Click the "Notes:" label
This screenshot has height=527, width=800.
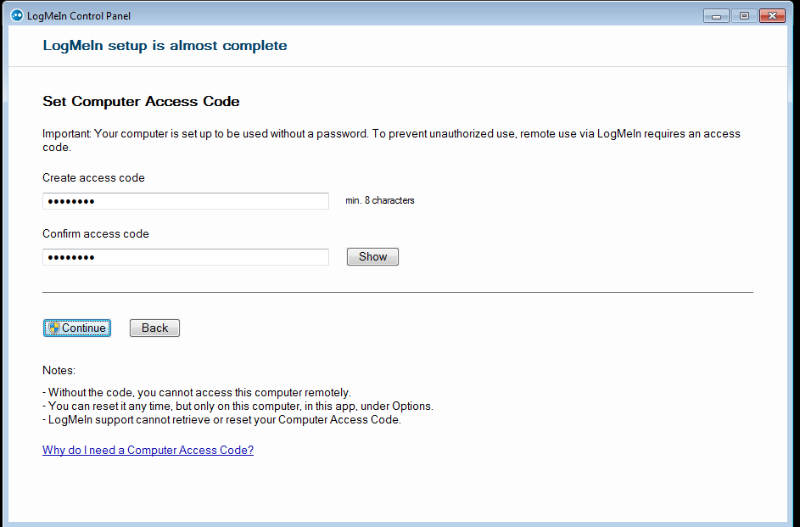click(59, 370)
